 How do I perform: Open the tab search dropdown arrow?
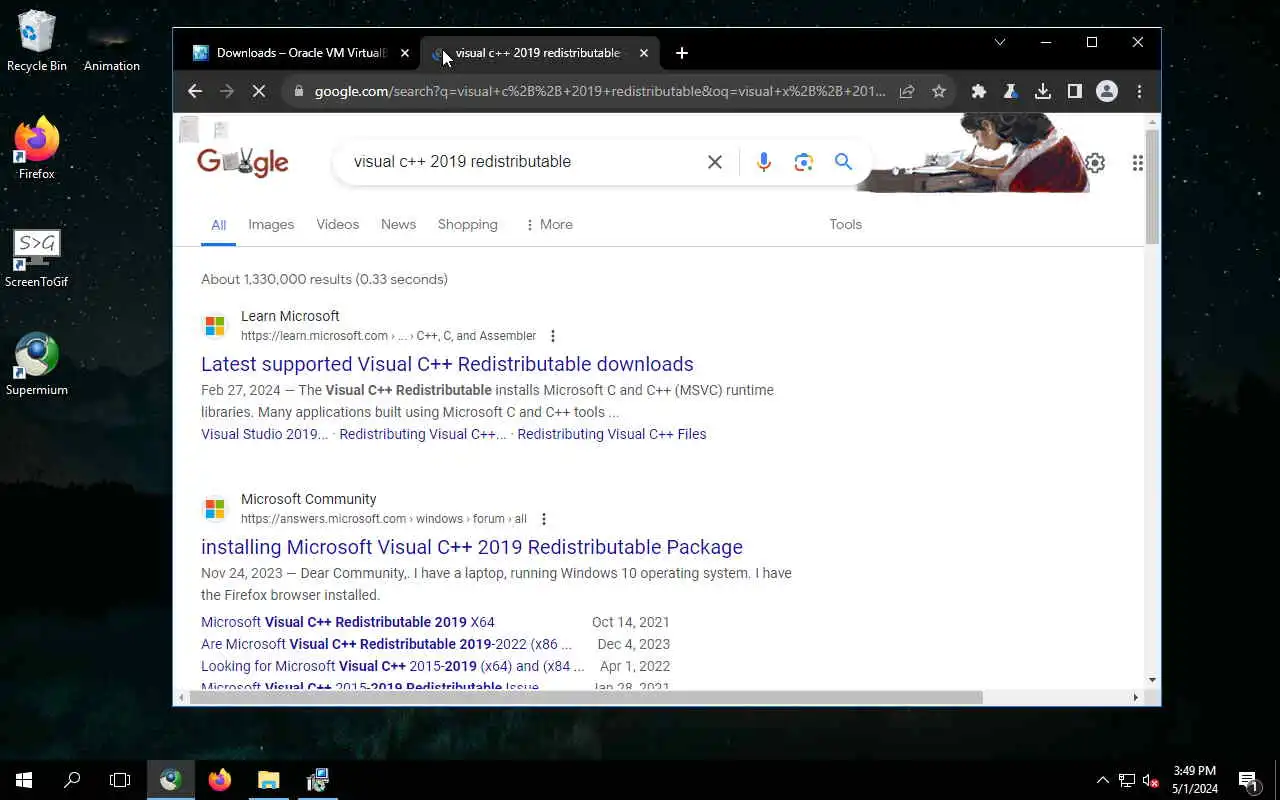point(1000,42)
